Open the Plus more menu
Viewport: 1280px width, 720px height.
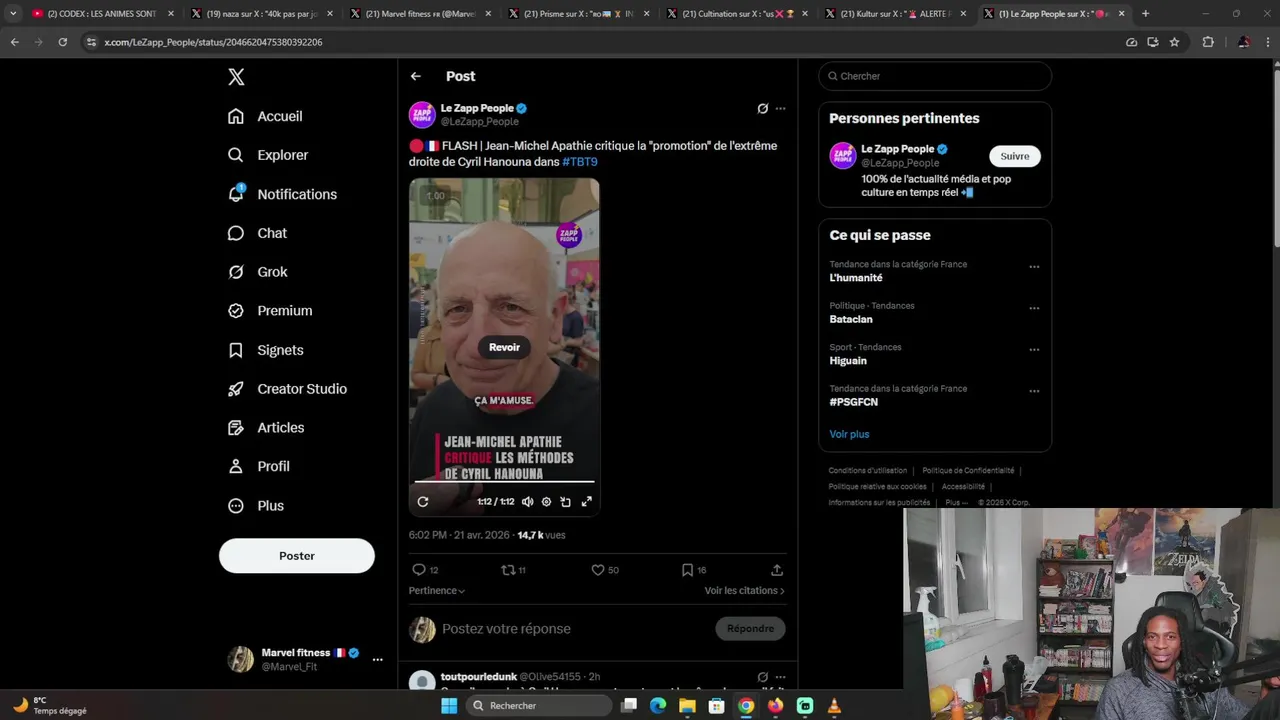tap(256, 506)
